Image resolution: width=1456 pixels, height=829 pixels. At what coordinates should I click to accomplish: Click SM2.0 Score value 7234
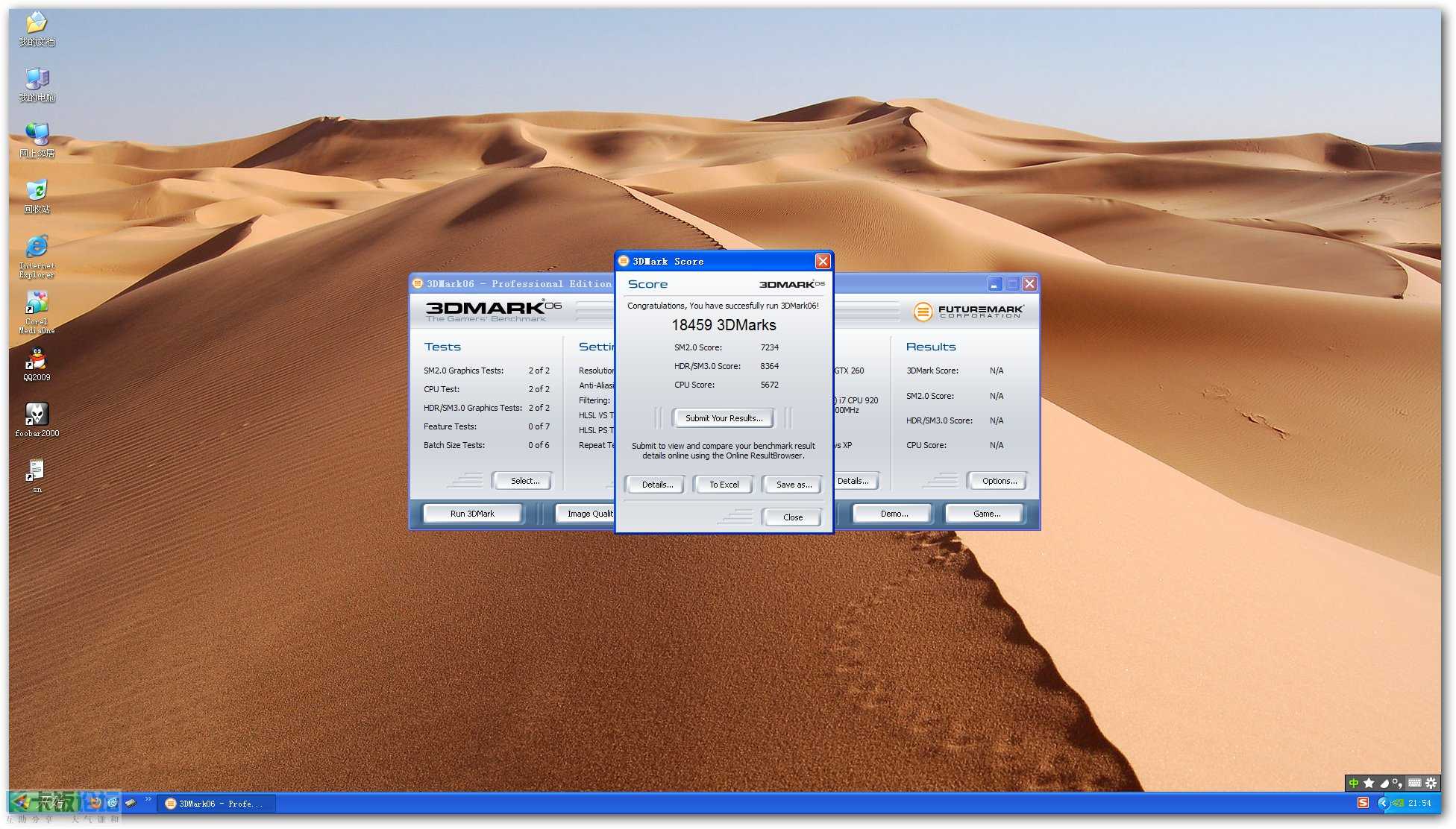coord(769,347)
